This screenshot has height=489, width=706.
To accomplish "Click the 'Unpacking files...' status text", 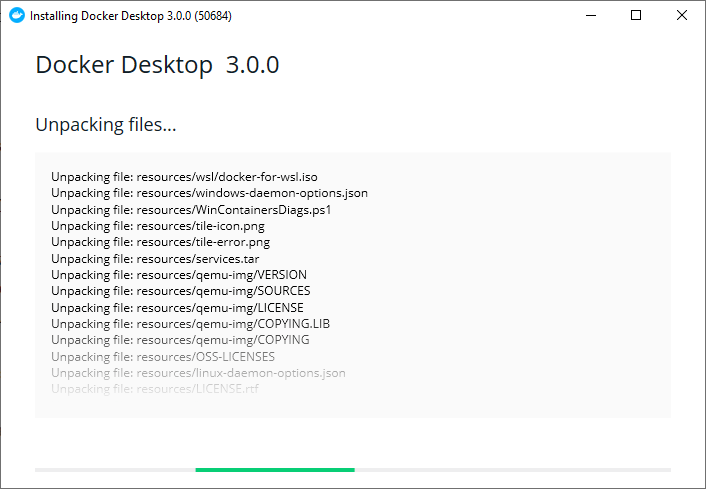I will point(106,125).
